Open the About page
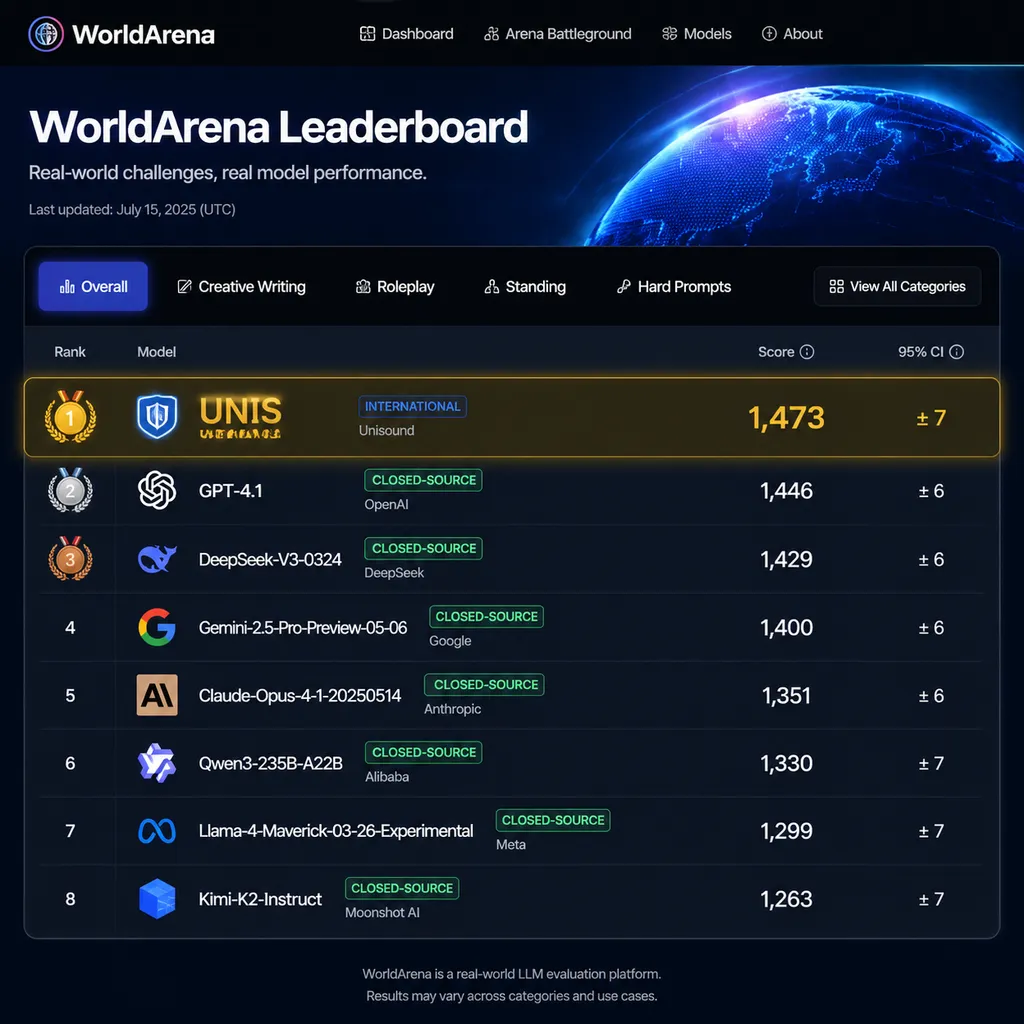Screen dimensions: 1024x1024 792,34
